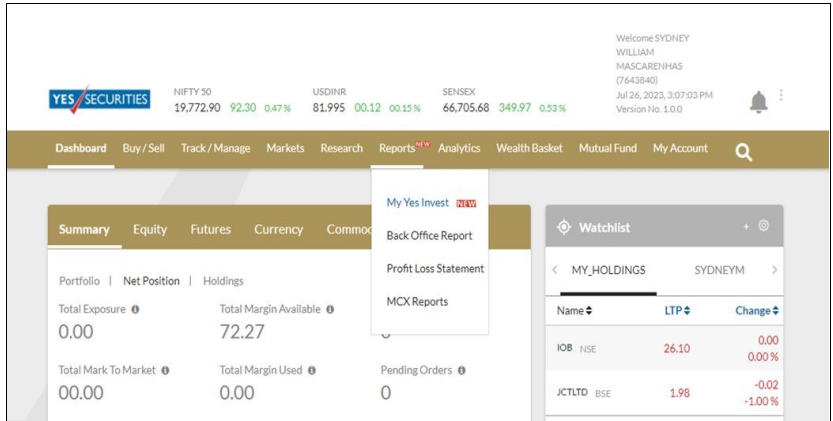Click the Portfolio link
Viewport: 833px width, 421px height.
(79, 281)
